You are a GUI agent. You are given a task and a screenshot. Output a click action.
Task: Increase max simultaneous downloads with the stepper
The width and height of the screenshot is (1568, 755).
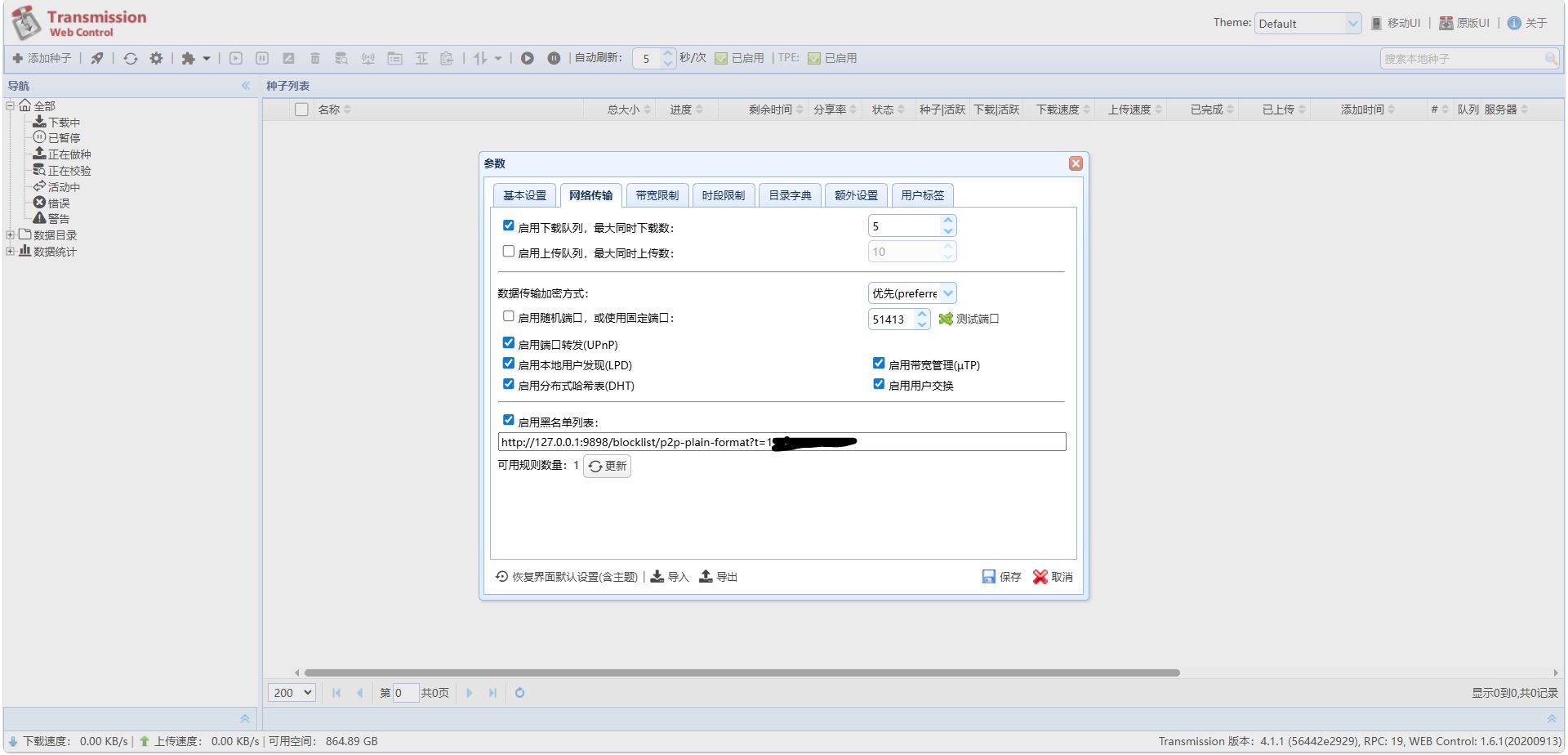point(947,220)
